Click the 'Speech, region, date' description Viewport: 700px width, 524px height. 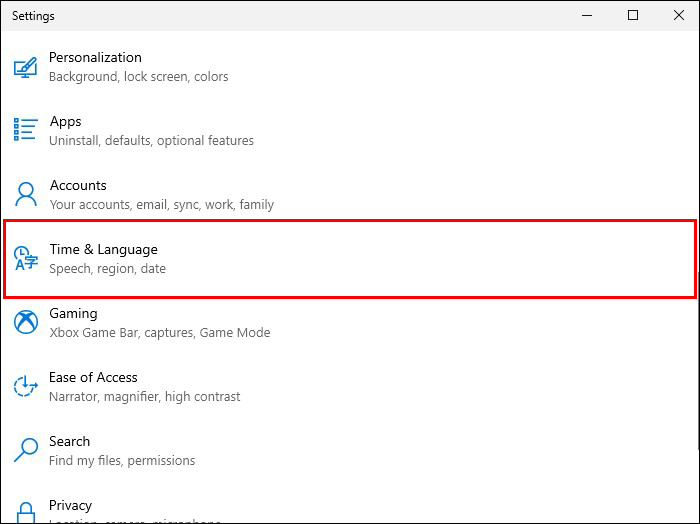107,269
